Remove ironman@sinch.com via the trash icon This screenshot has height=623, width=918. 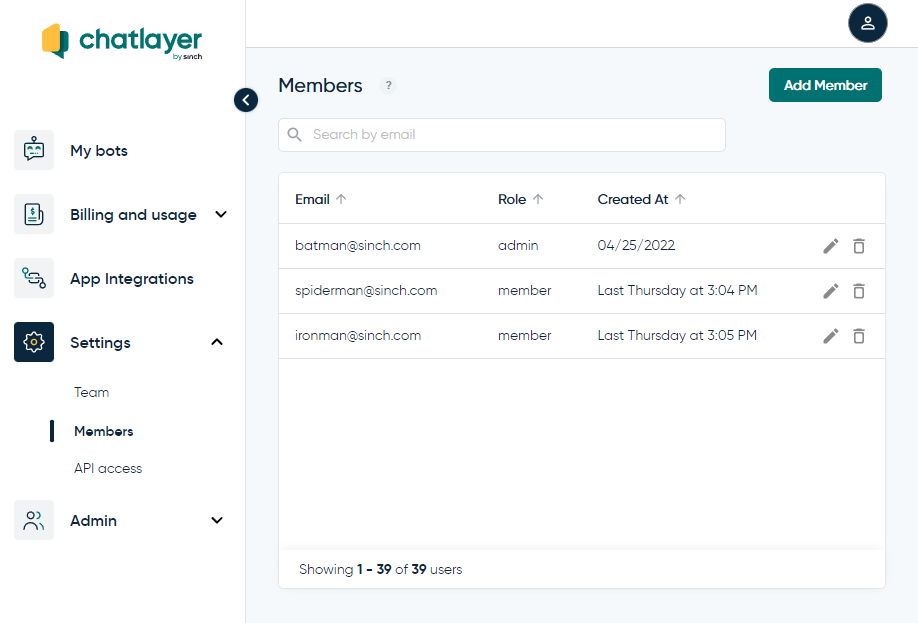point(858,336)
